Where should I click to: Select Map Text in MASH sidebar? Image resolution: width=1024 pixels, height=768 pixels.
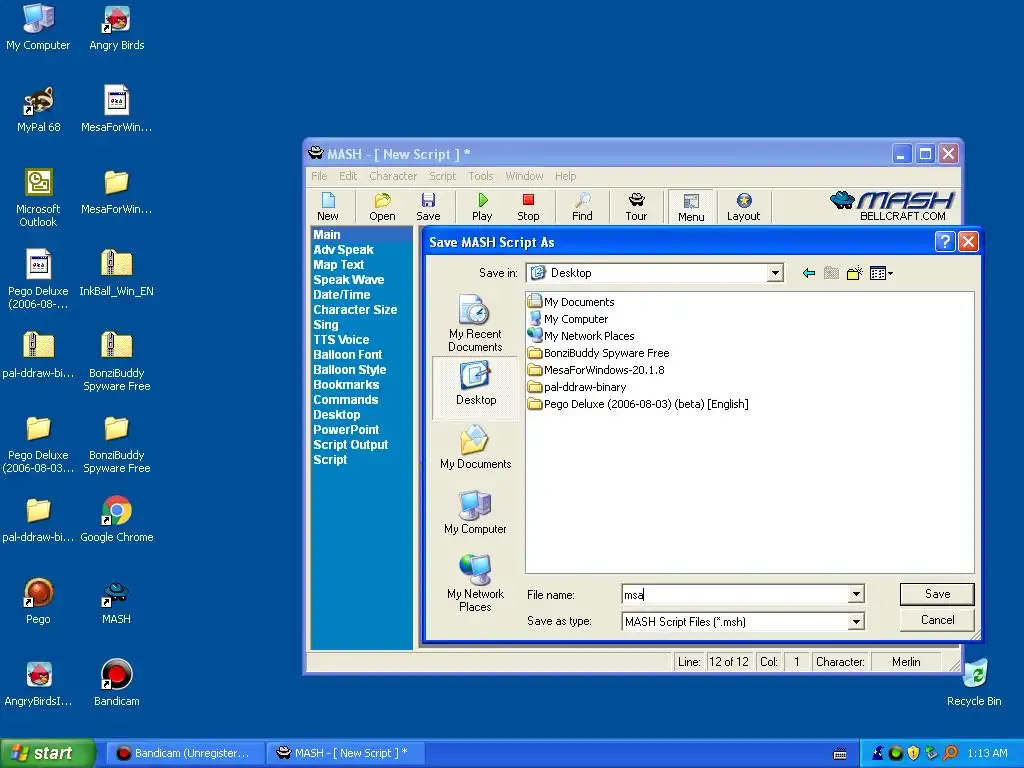coord(338,264)
